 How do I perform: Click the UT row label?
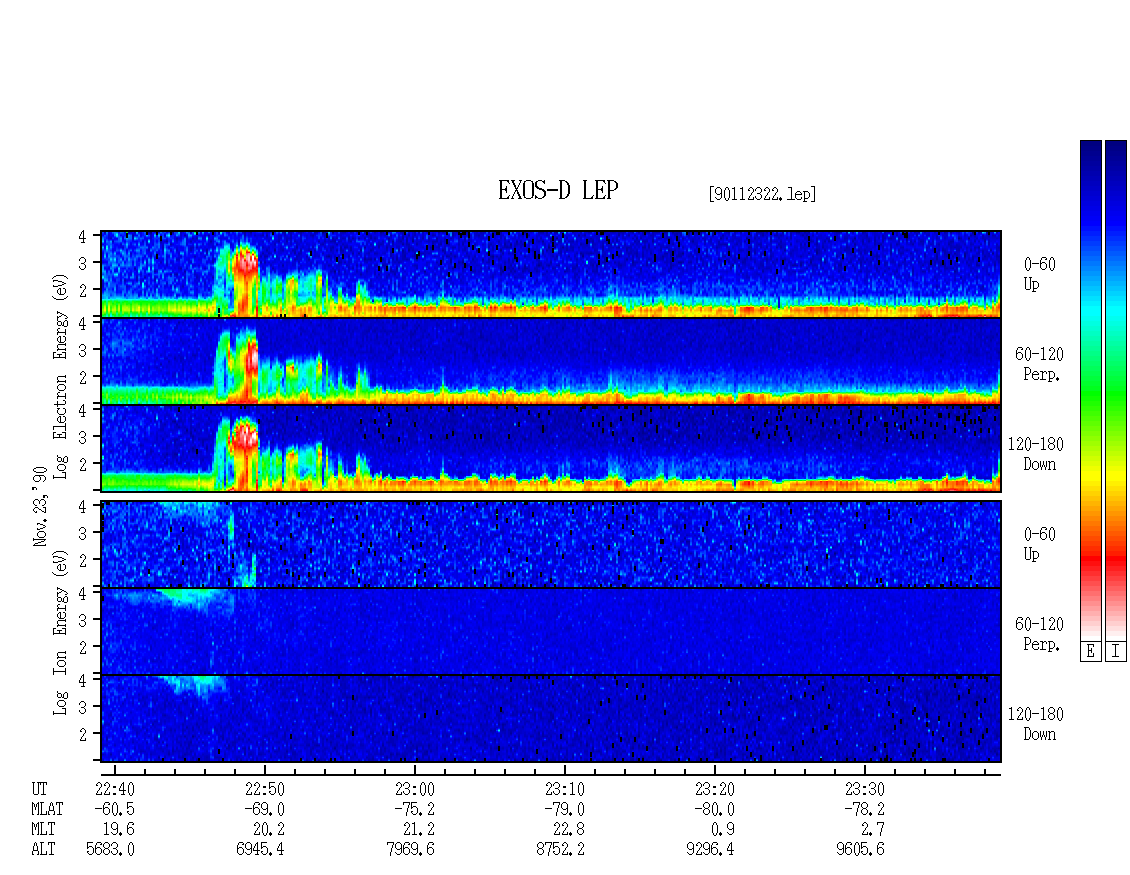40,789
